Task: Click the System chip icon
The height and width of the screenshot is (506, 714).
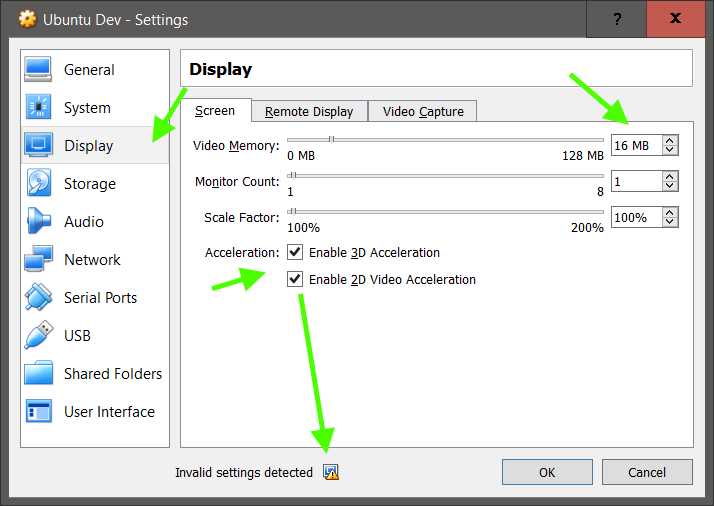Action: pyautogui.click(x=38, y=107)
